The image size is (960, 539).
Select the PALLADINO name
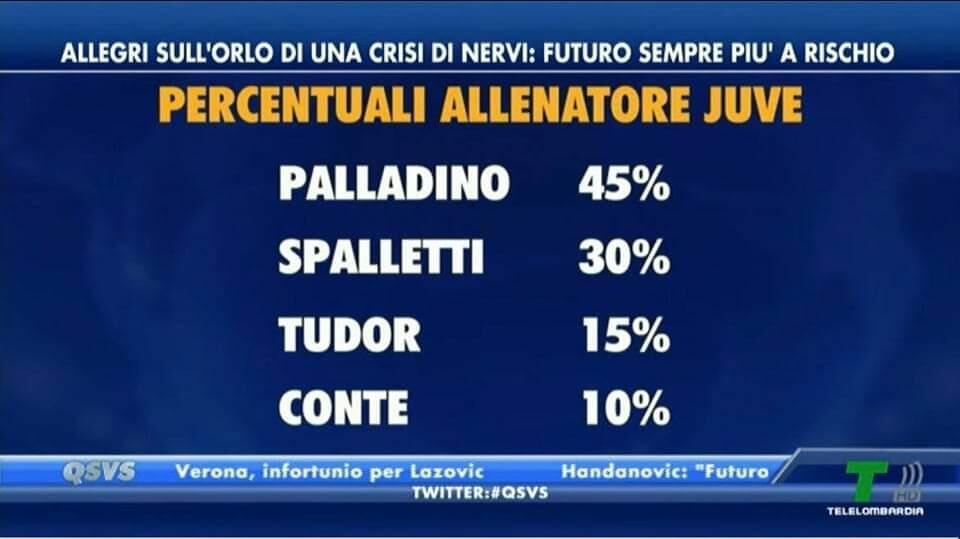(x=394, y=184)
